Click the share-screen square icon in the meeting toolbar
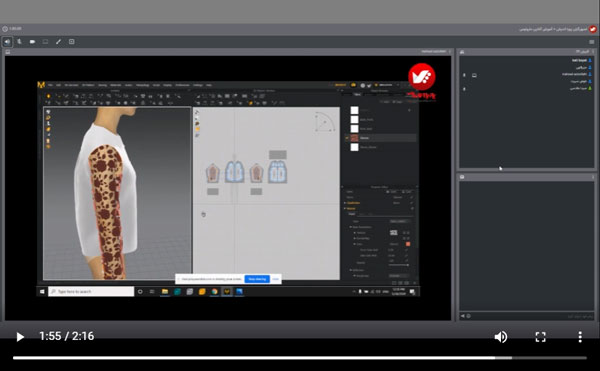This screenshot has width=600, height=371. click(72, 41)
